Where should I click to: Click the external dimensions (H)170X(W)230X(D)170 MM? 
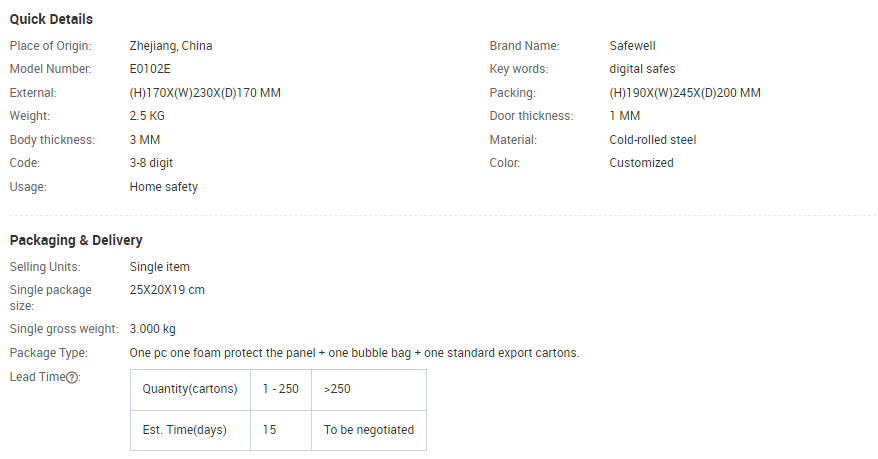pyautogui.click(x=205, y=93)
